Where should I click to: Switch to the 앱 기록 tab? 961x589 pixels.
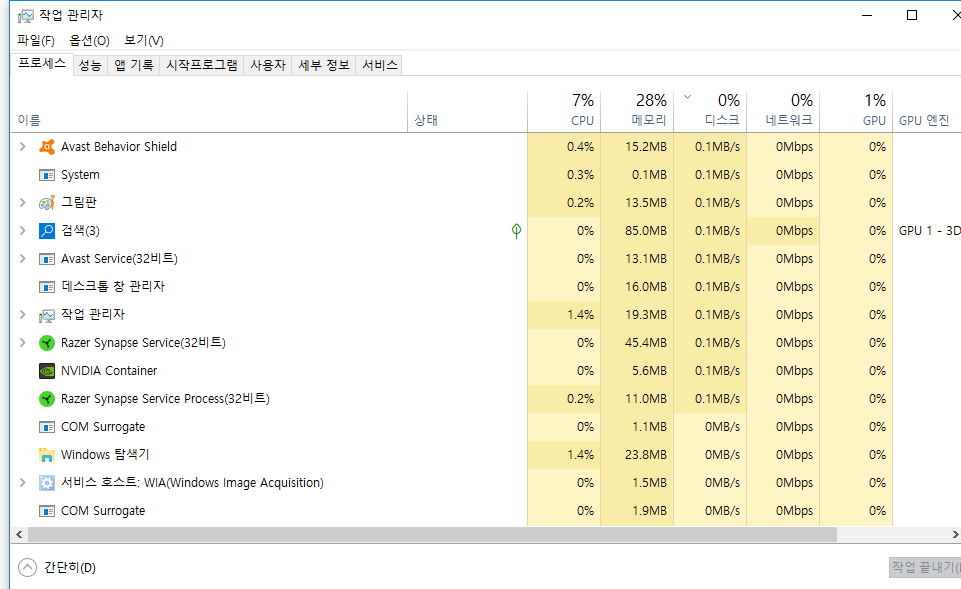134,65
